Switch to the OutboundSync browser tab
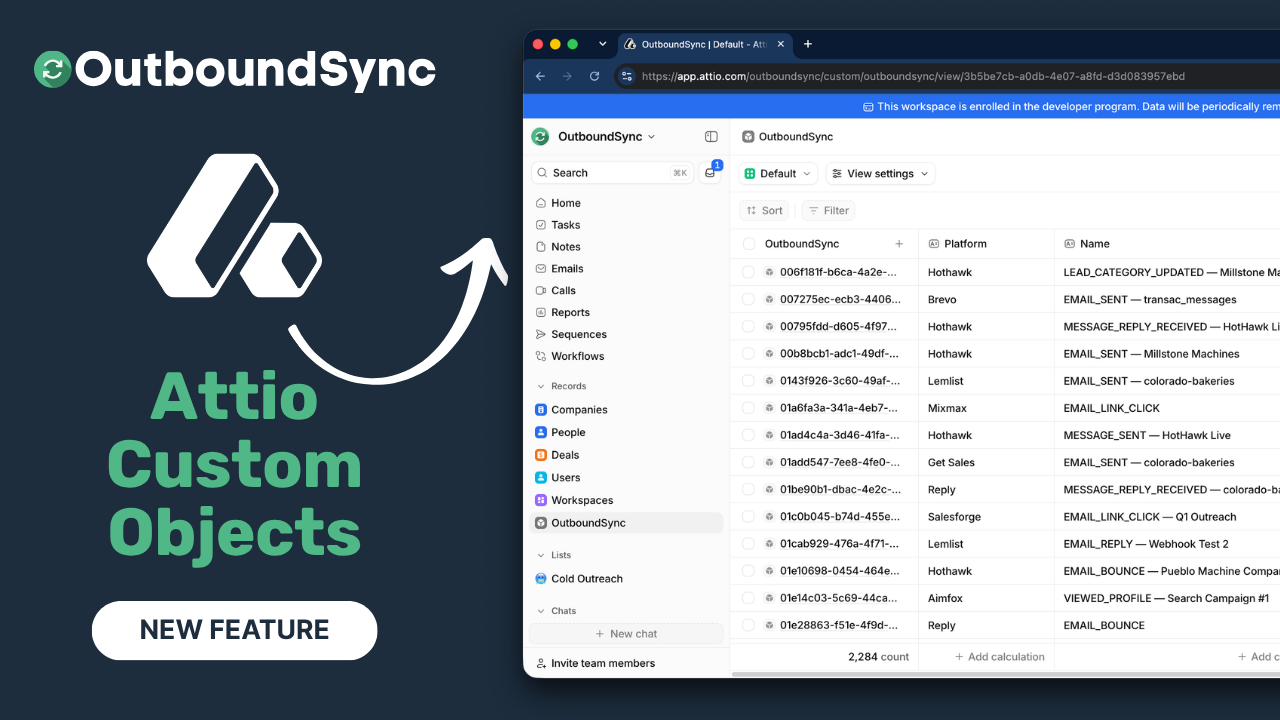This screenshot has height=720, width=1280. (703, 44)
